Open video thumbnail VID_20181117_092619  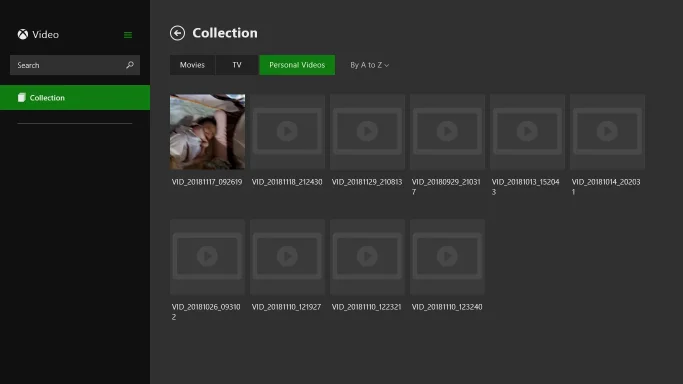[x=207, y=131]
